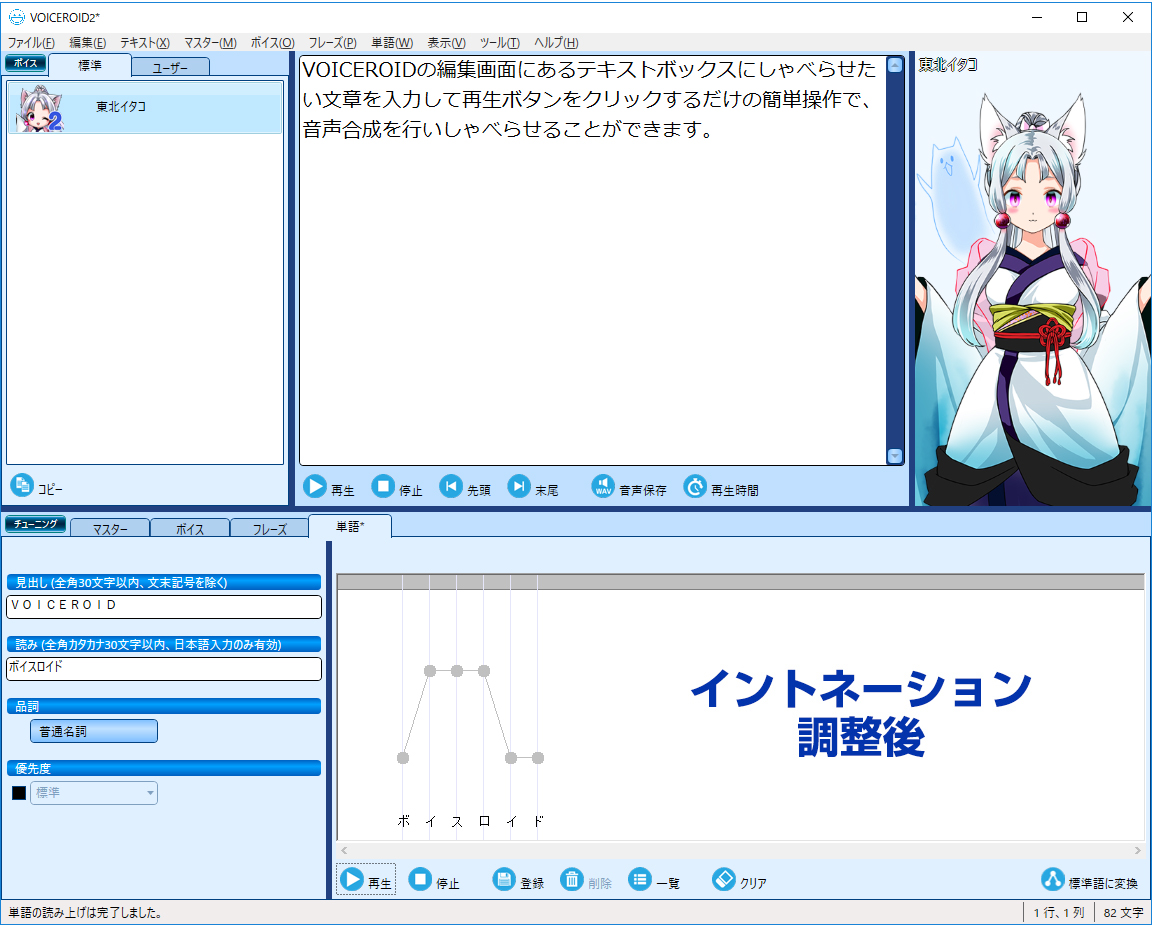Switch to the ユーザー voice tab
The width and height of the screenshot is (1153, 927).
171,68
